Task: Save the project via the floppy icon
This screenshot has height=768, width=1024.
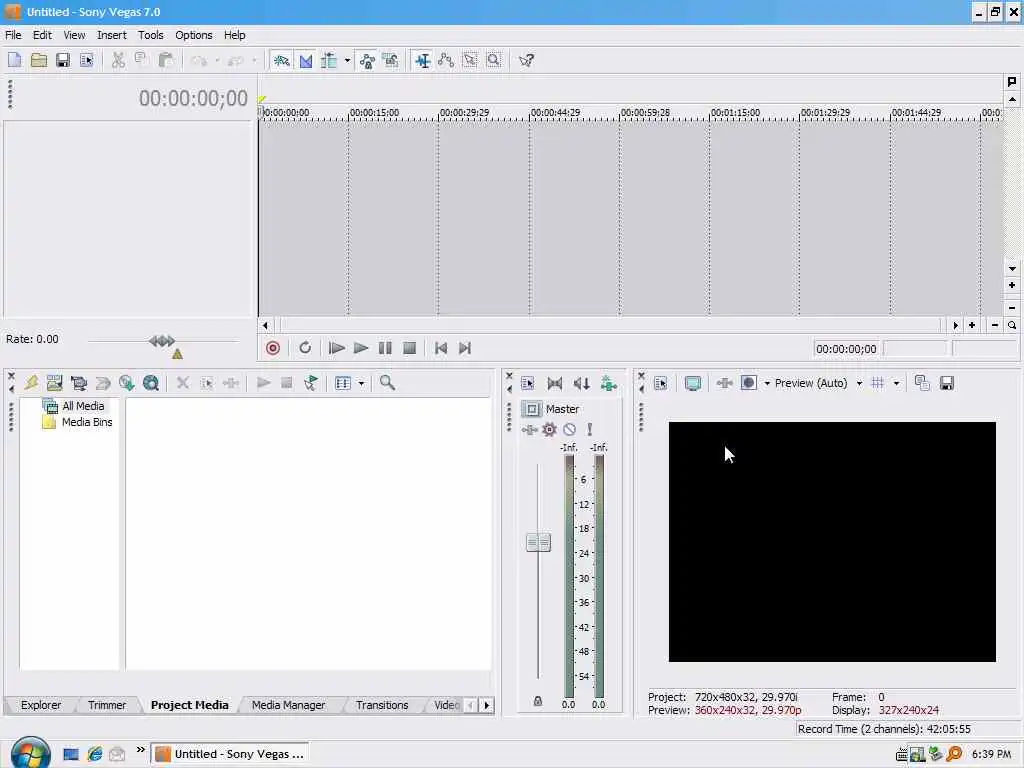Action: pos(63,61)
